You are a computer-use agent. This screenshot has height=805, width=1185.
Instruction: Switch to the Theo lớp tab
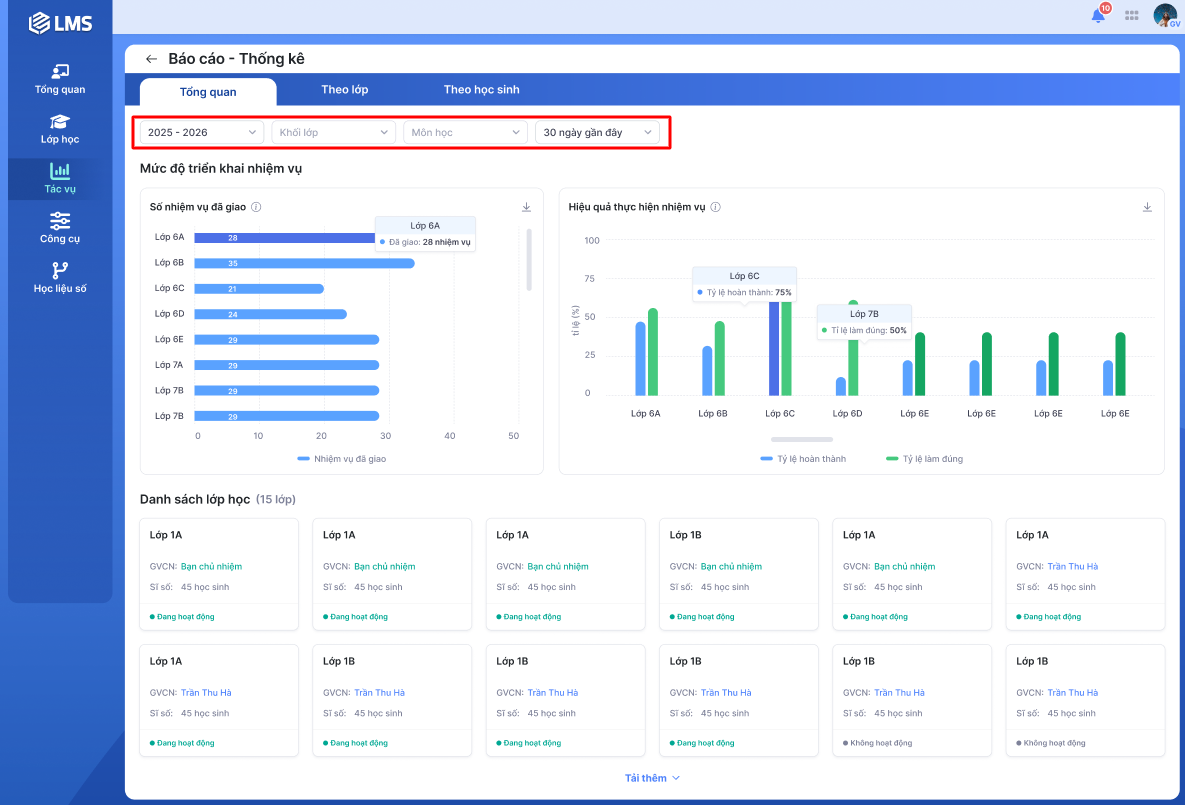(344, 90)
